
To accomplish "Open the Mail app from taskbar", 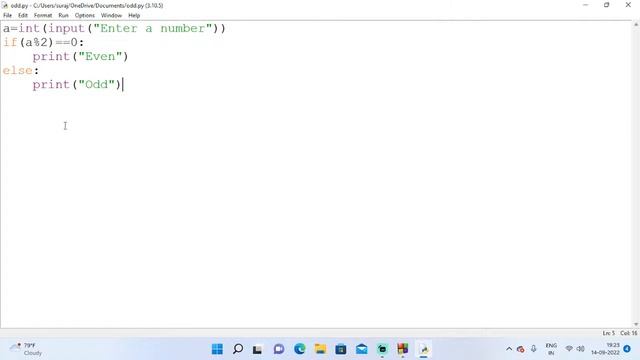I will (362, 349).
